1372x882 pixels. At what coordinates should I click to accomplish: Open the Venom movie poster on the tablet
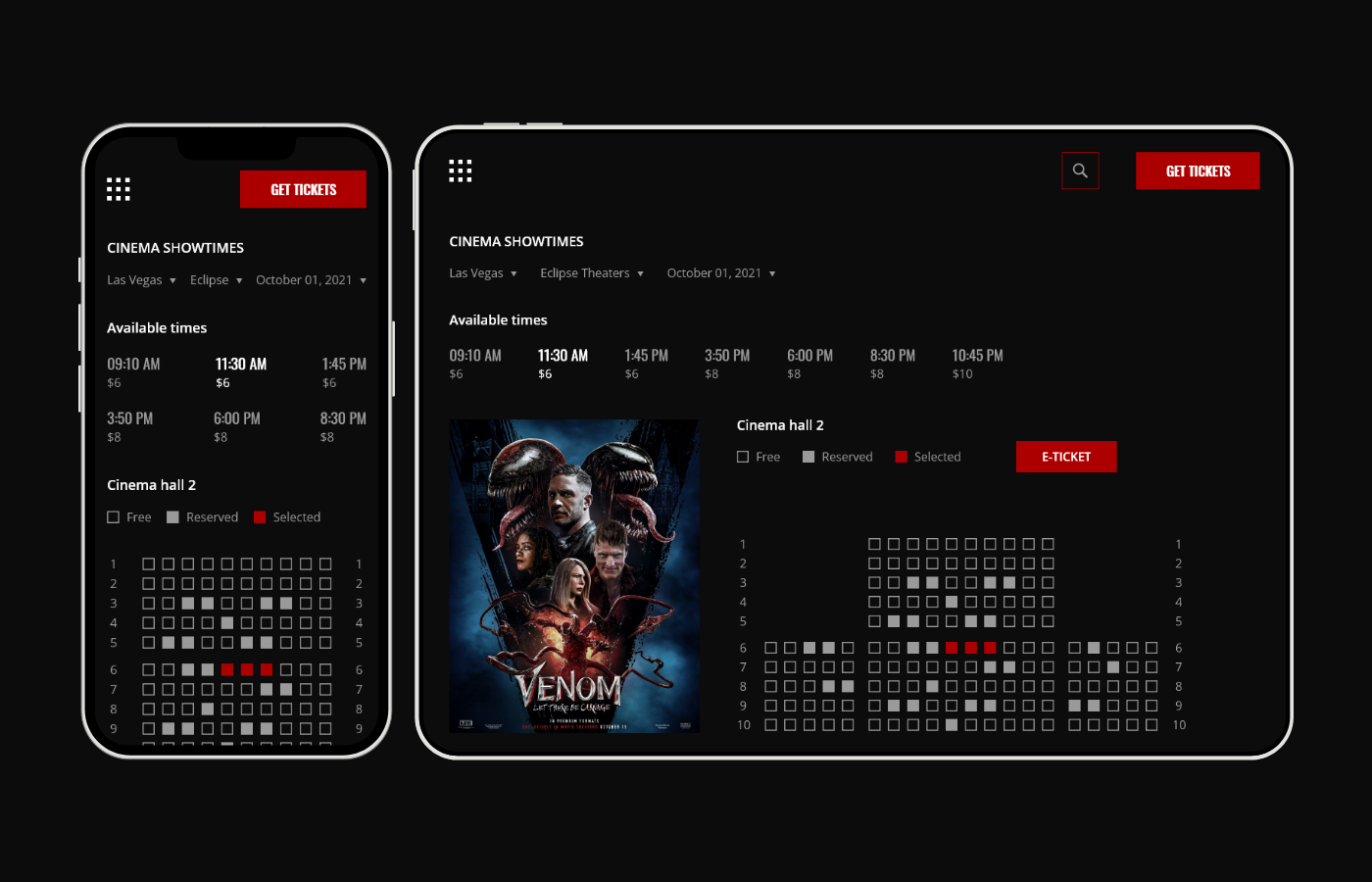point(574,576)
